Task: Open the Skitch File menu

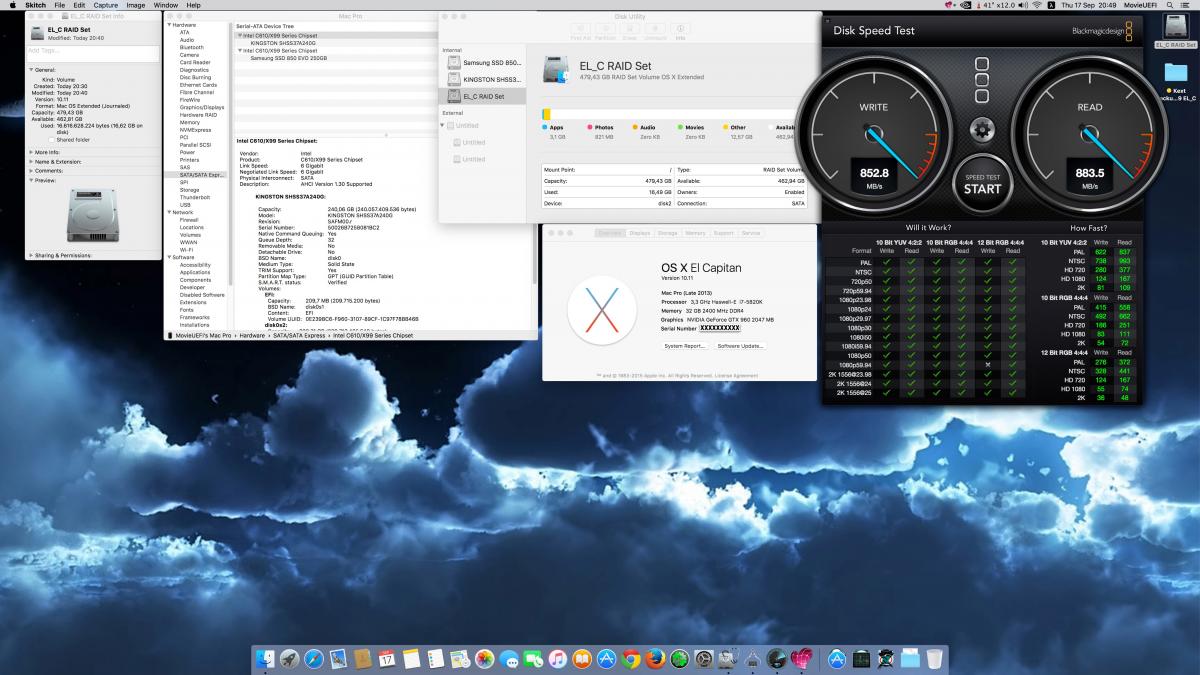Action: coord(62,5)
